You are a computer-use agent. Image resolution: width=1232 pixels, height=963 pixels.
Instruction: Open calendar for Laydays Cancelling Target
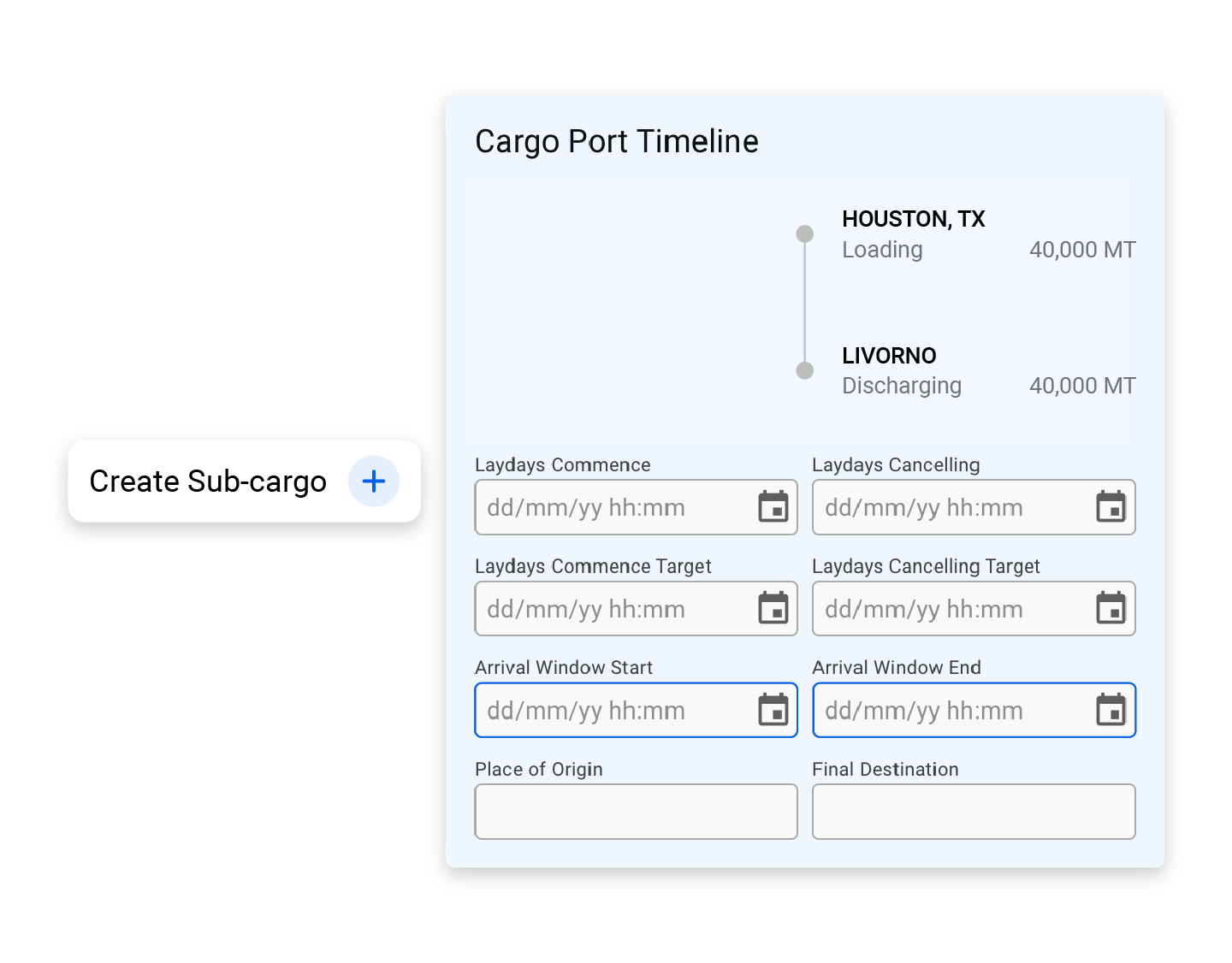[1111, 608]
